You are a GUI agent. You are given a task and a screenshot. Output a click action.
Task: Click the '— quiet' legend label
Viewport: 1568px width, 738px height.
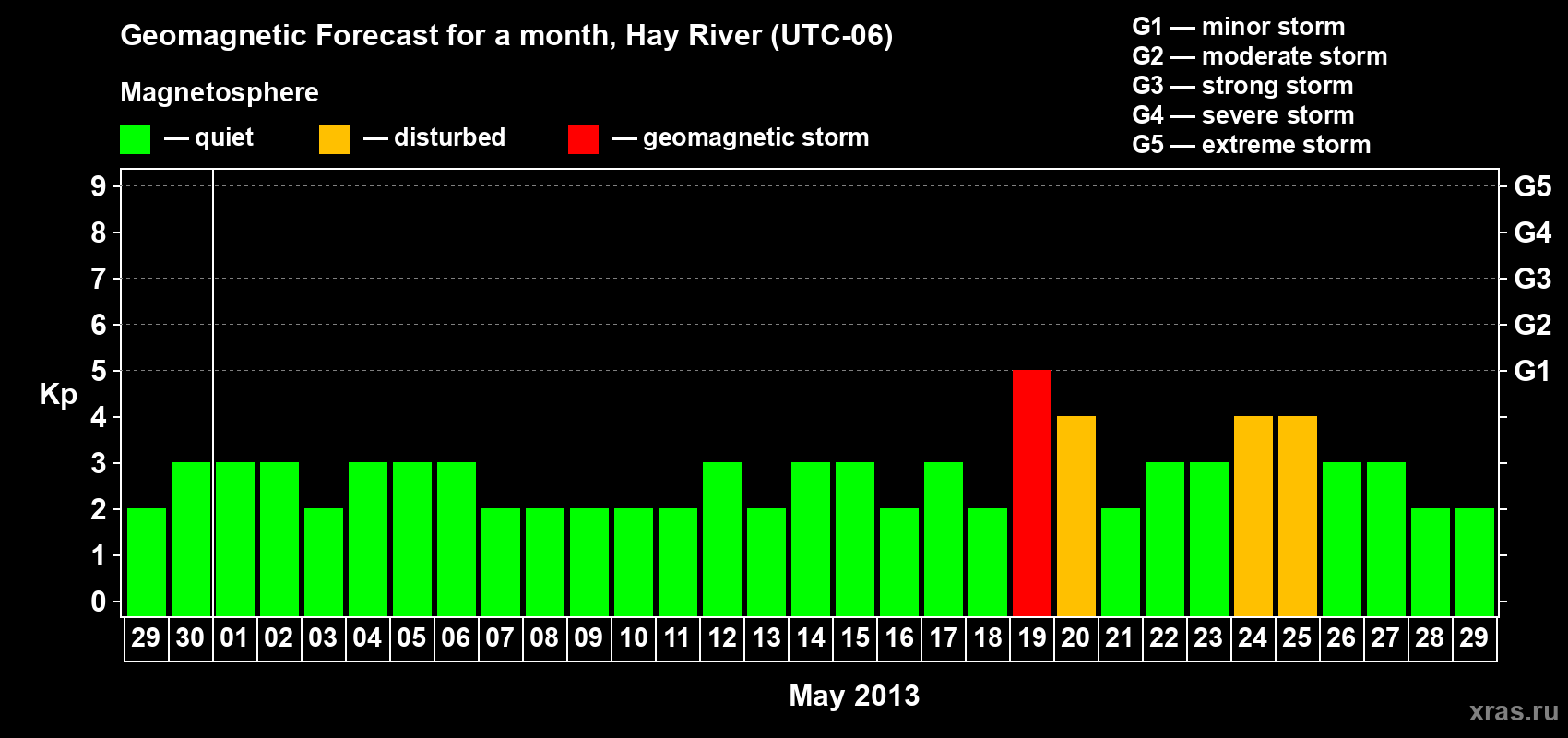click(x=208, y=137)
